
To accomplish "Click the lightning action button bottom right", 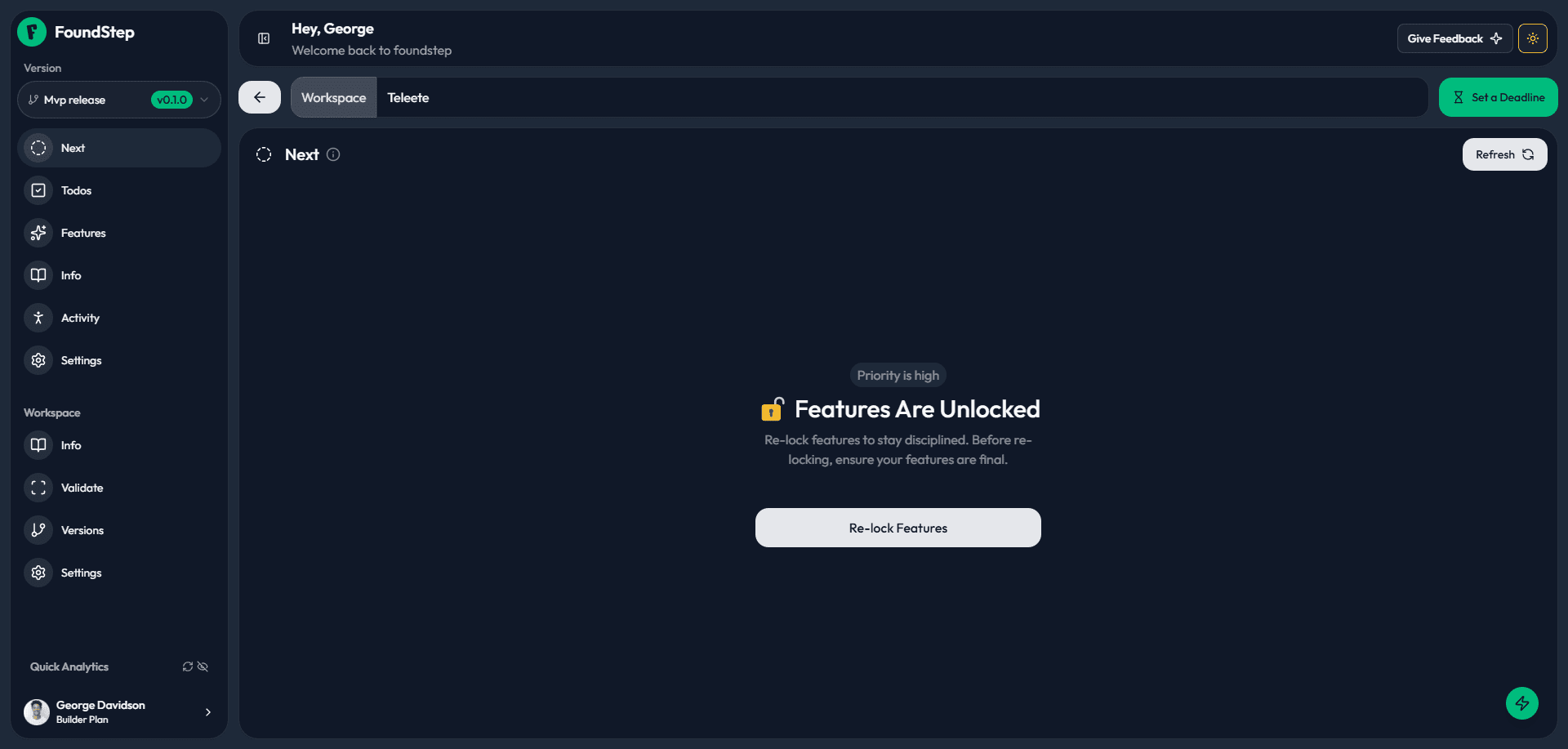I will 1521,703.
